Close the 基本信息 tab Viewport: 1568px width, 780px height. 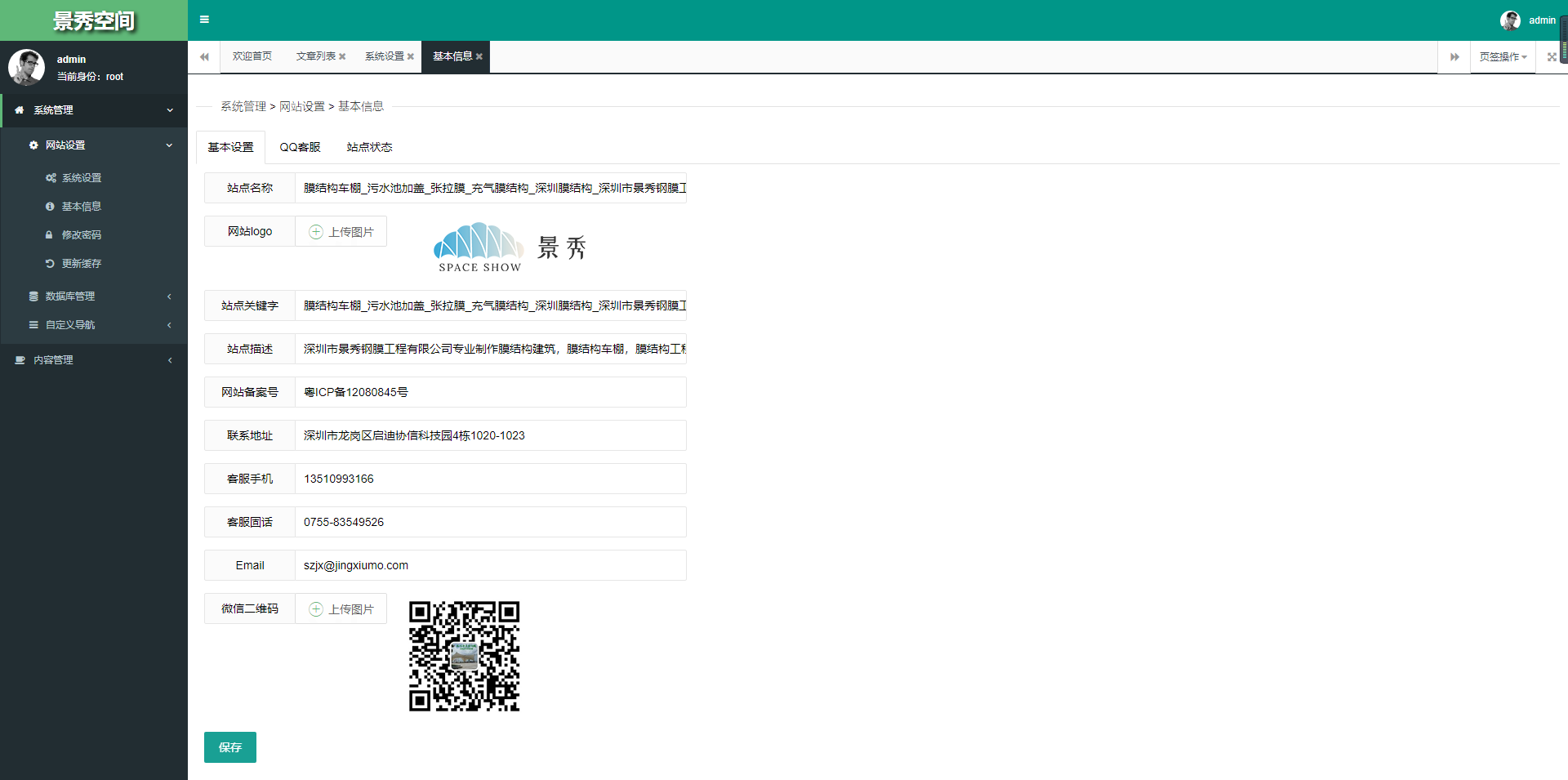(479, 57)
